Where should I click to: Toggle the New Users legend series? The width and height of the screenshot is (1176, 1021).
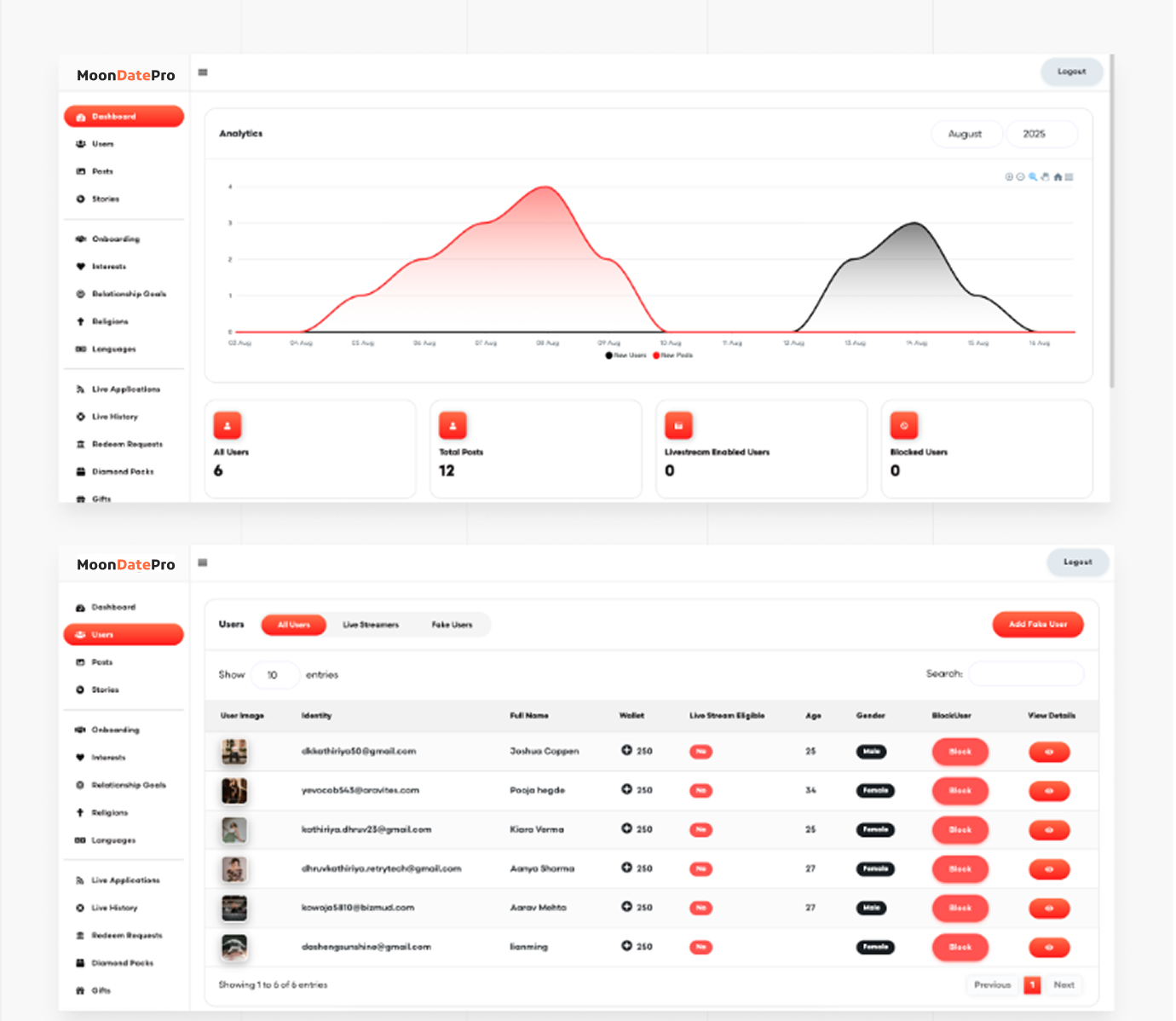pos(626,355)
